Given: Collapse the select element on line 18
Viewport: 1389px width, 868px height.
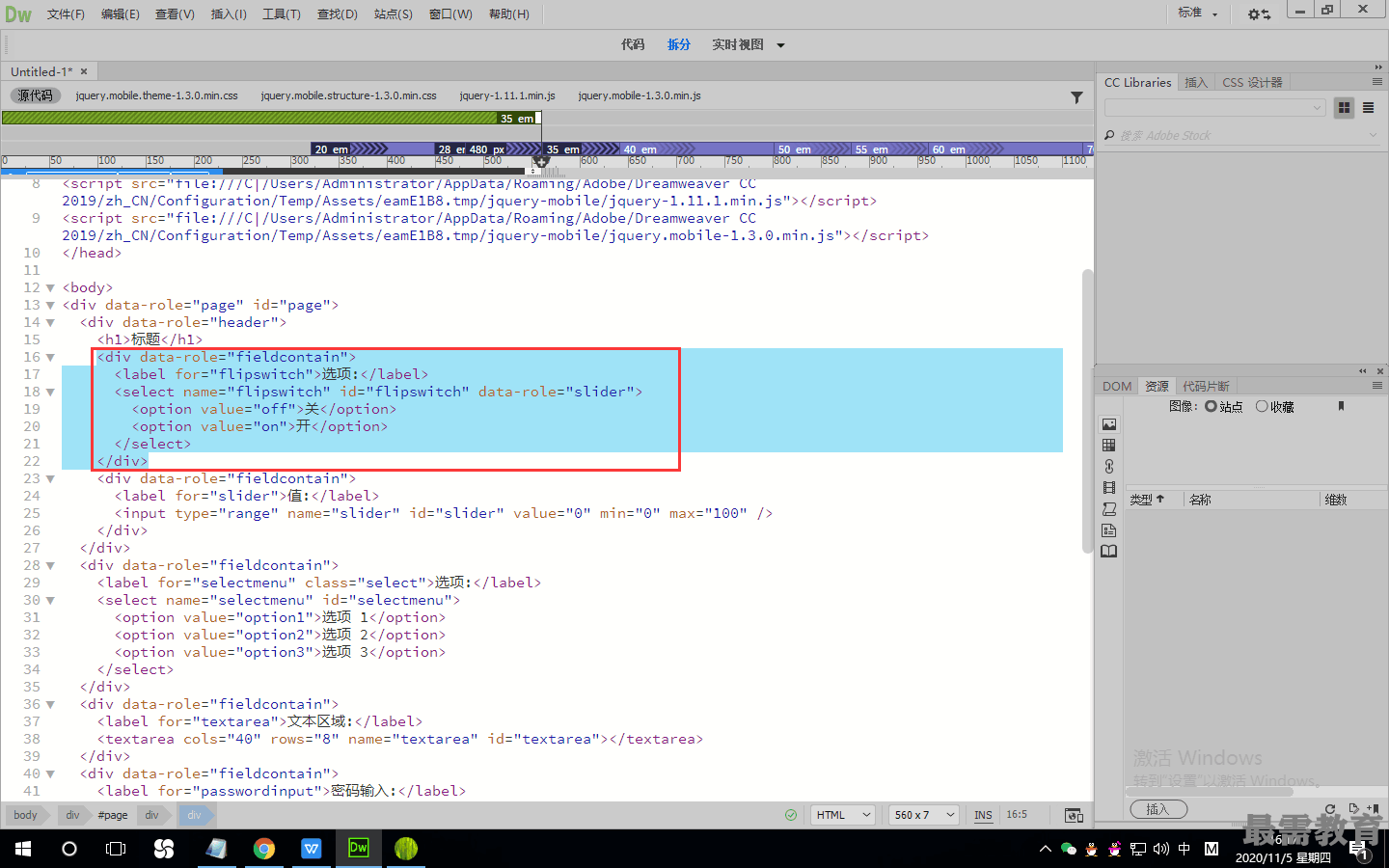Looking at the screenshot, I should [50, 392].
